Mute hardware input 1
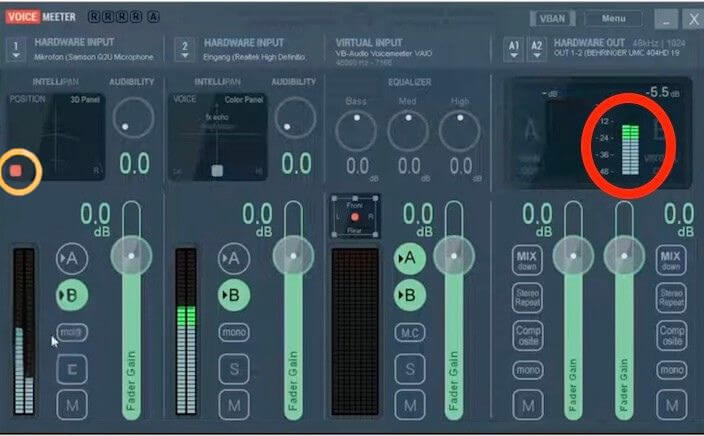The image size is (704, 436). [x=72, y=405]
